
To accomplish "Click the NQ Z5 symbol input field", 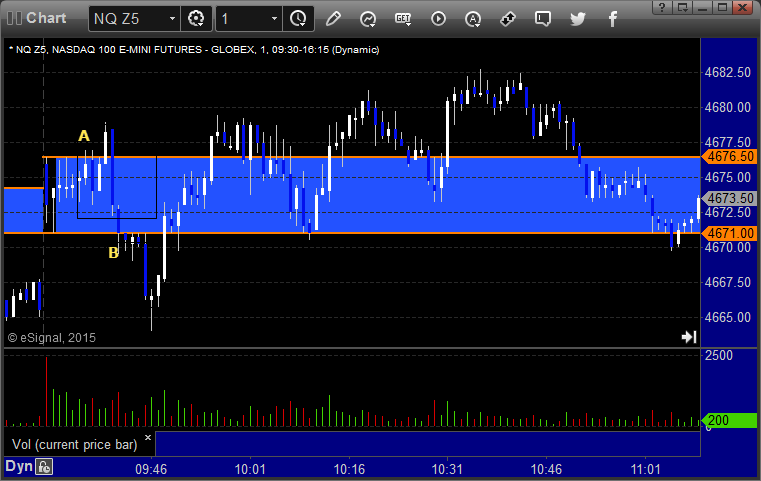I will 128,19.
